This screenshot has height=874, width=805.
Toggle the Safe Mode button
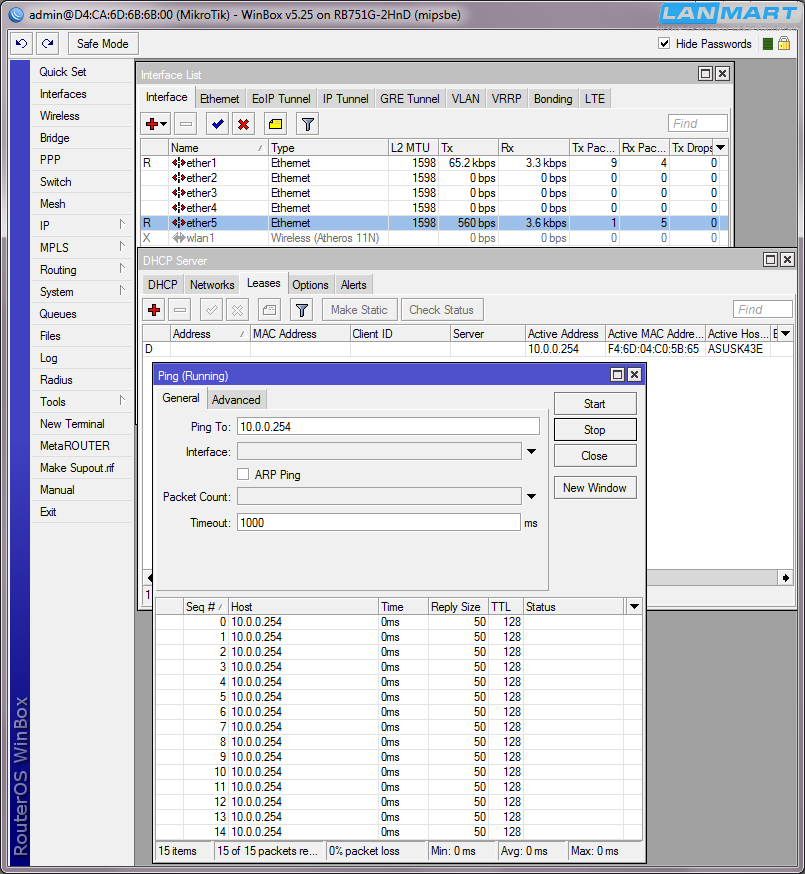tap(102, 44)
